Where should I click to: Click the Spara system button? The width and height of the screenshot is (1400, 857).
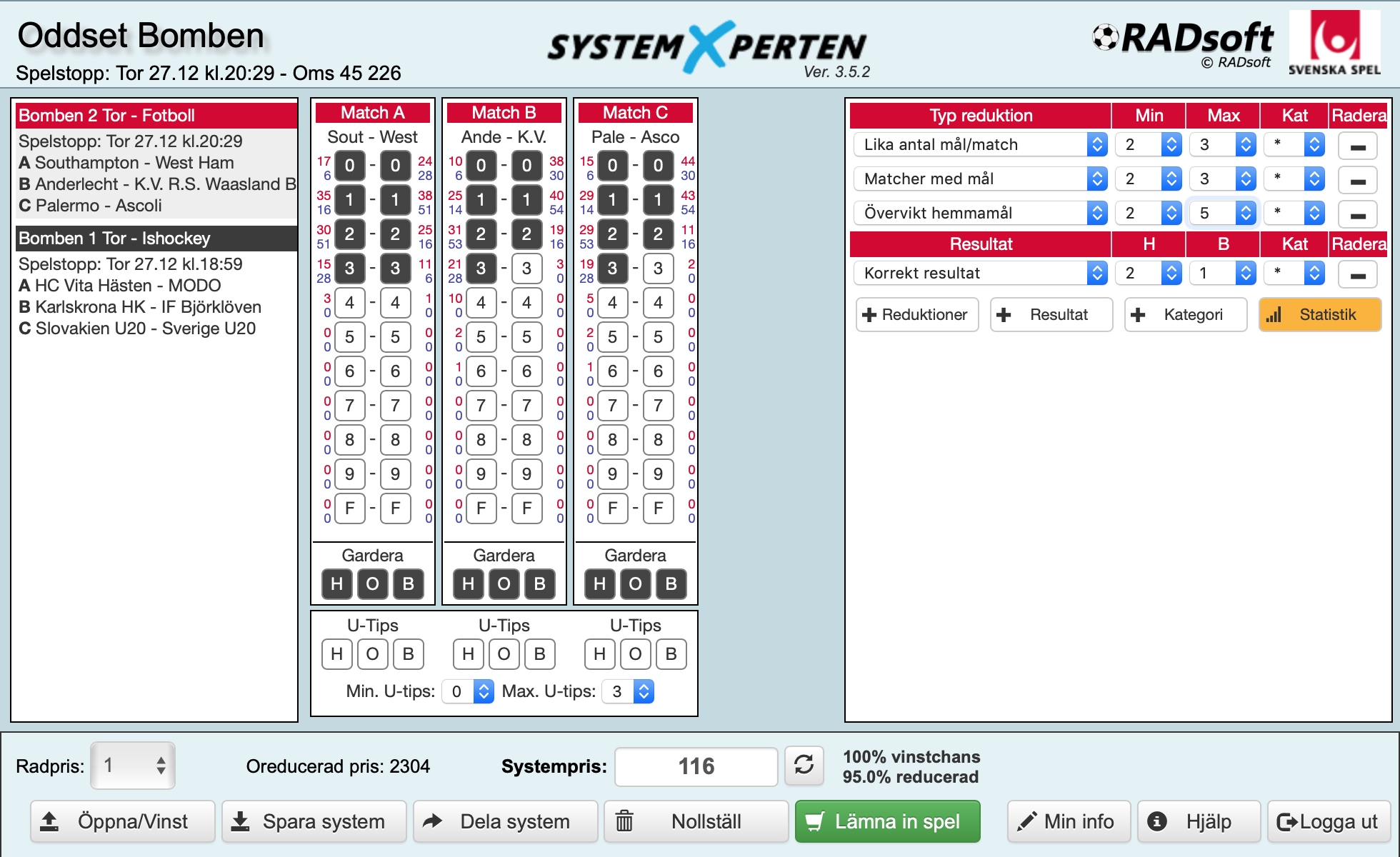pos(314,821)
